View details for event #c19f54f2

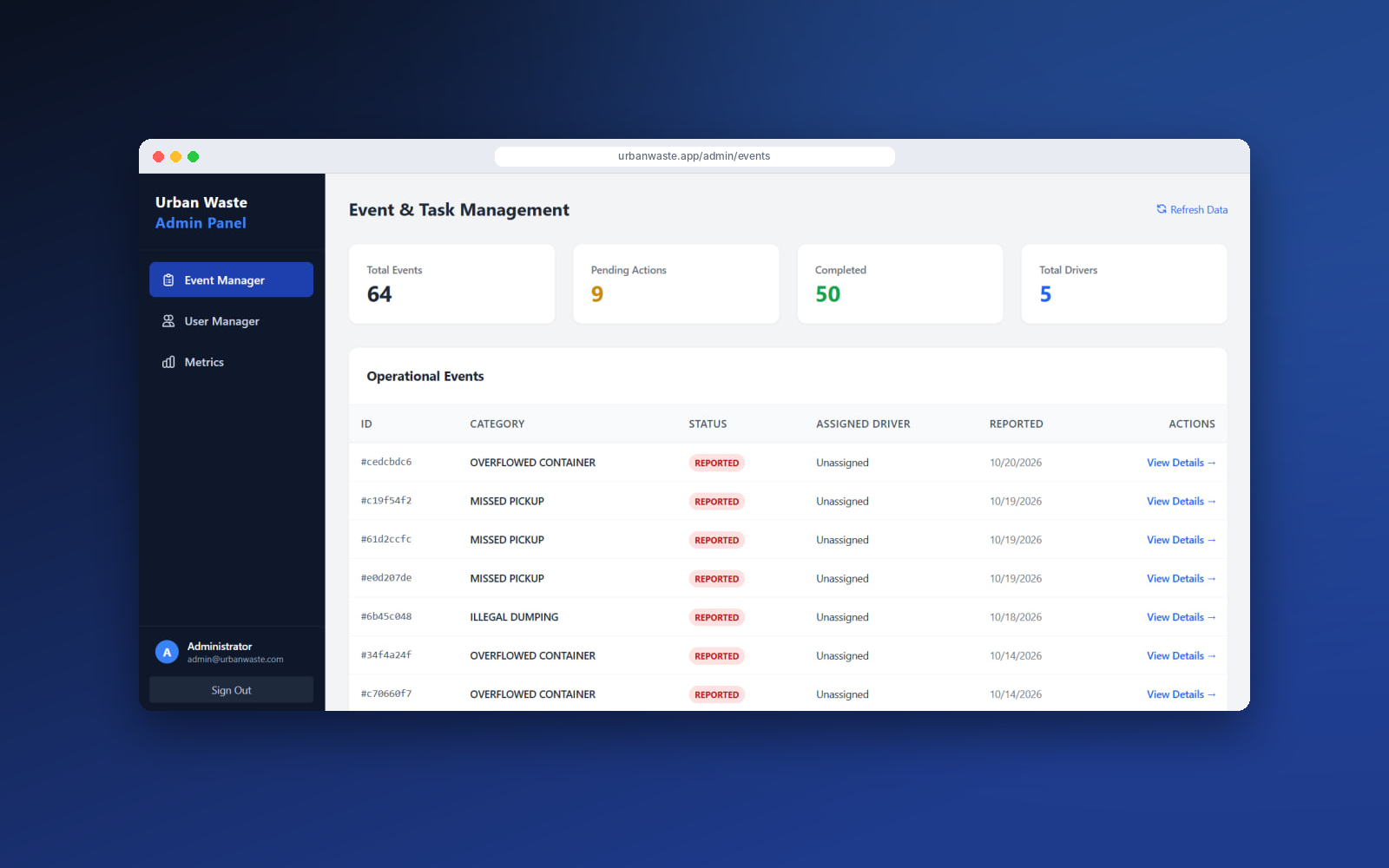(1181, 501)
